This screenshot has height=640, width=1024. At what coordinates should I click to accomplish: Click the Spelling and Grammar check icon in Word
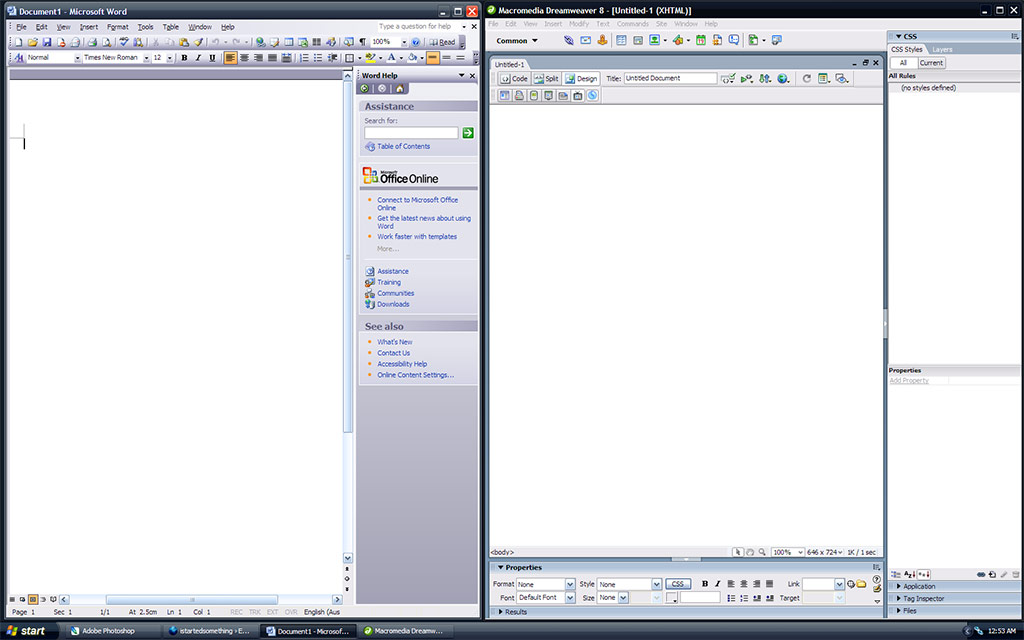(x=124, y=42)
